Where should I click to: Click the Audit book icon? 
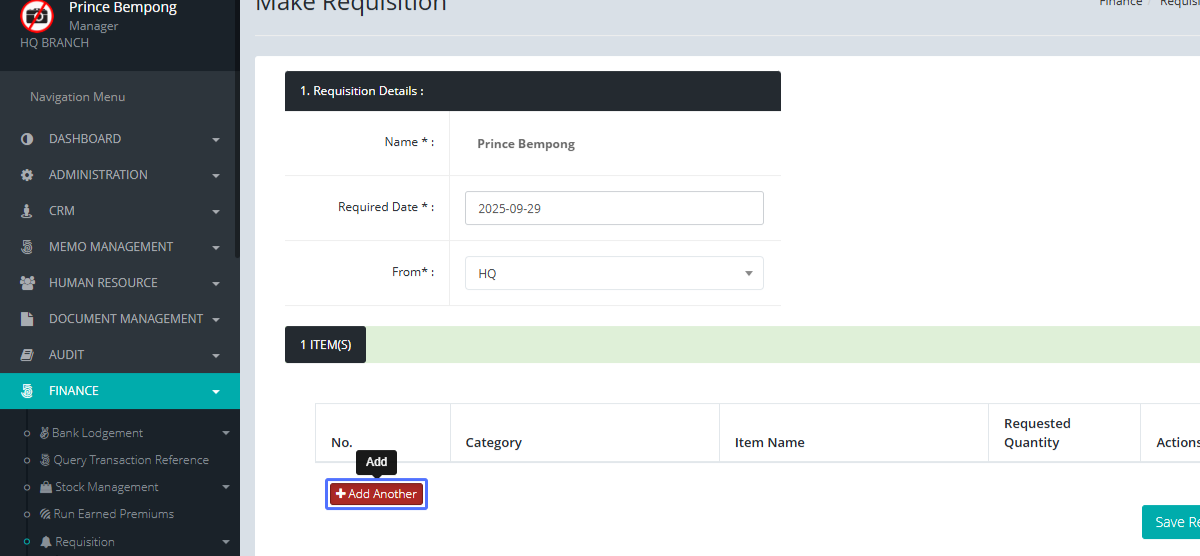click(x=27, y=355)
